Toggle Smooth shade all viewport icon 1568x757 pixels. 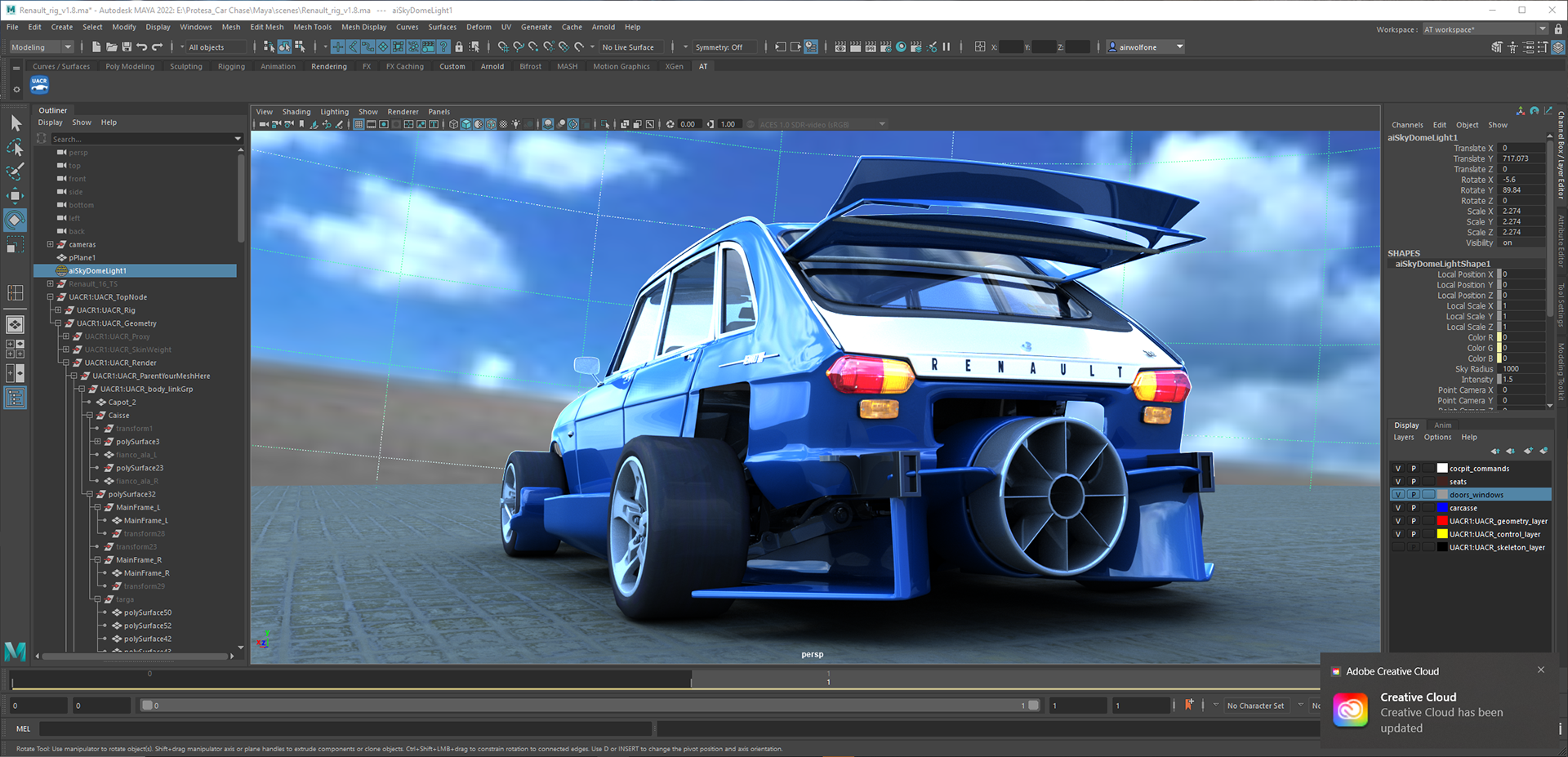coord(465,124)
